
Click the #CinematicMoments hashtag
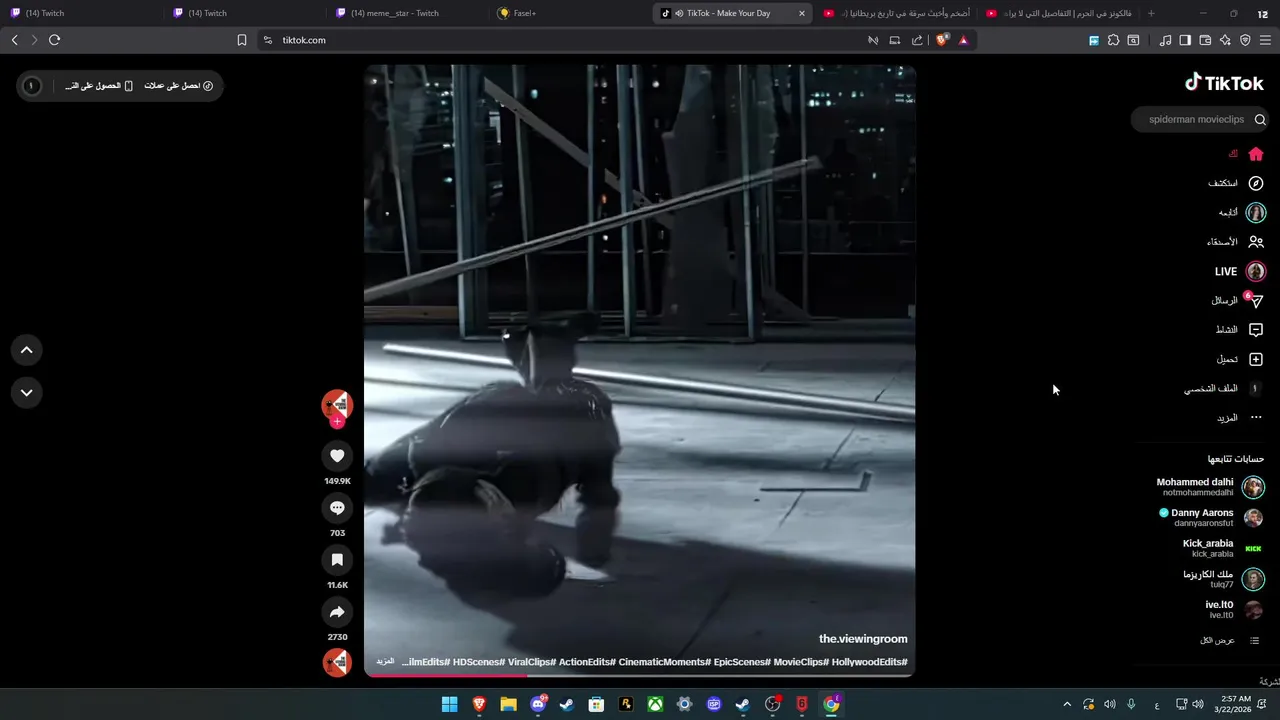[x=664, y=662]
